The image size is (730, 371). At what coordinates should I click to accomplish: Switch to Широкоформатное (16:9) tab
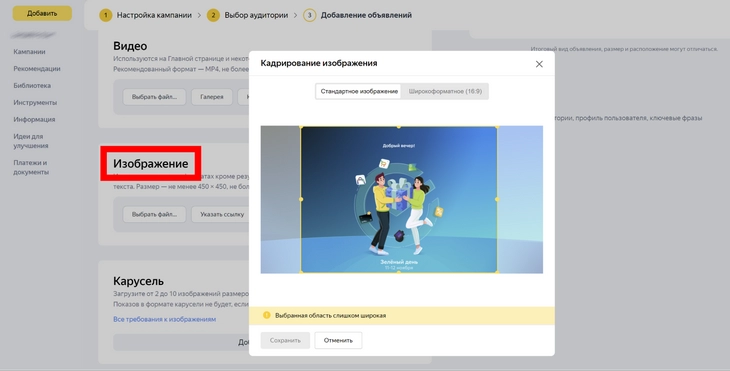[445, 91]
